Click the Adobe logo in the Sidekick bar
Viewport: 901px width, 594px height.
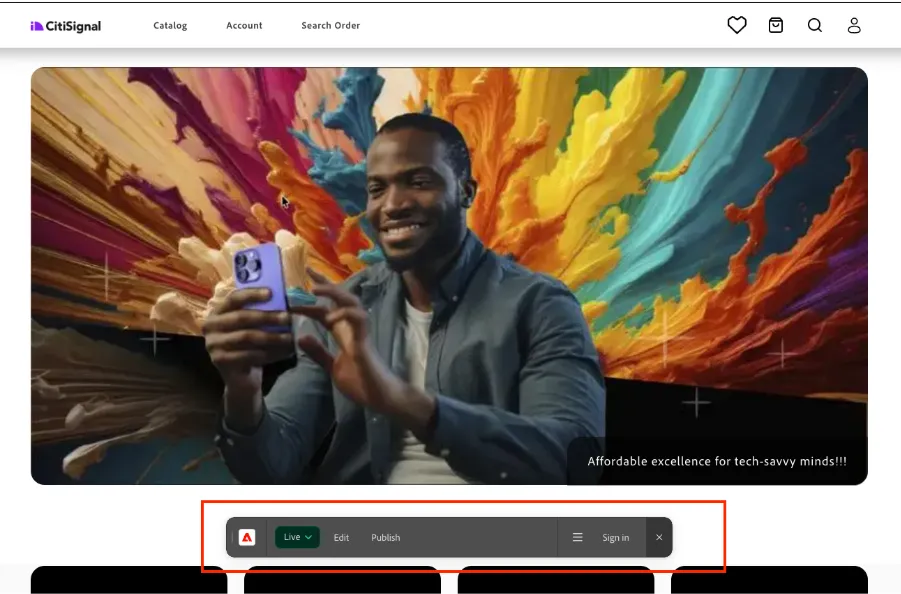click(x=247, y=537)
